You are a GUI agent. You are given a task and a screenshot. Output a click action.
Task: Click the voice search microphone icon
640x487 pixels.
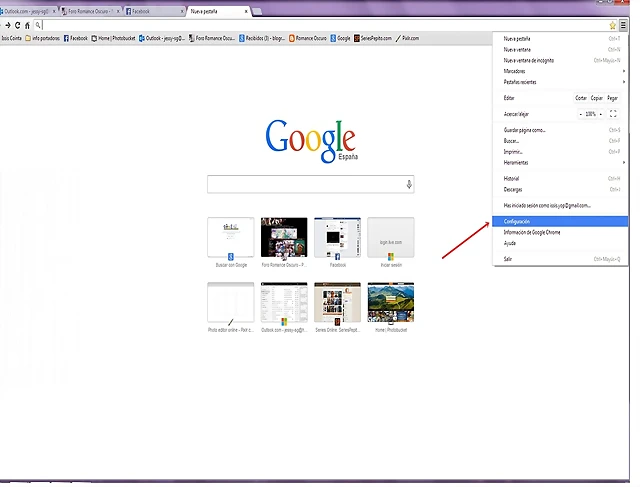tap(409, 185)
